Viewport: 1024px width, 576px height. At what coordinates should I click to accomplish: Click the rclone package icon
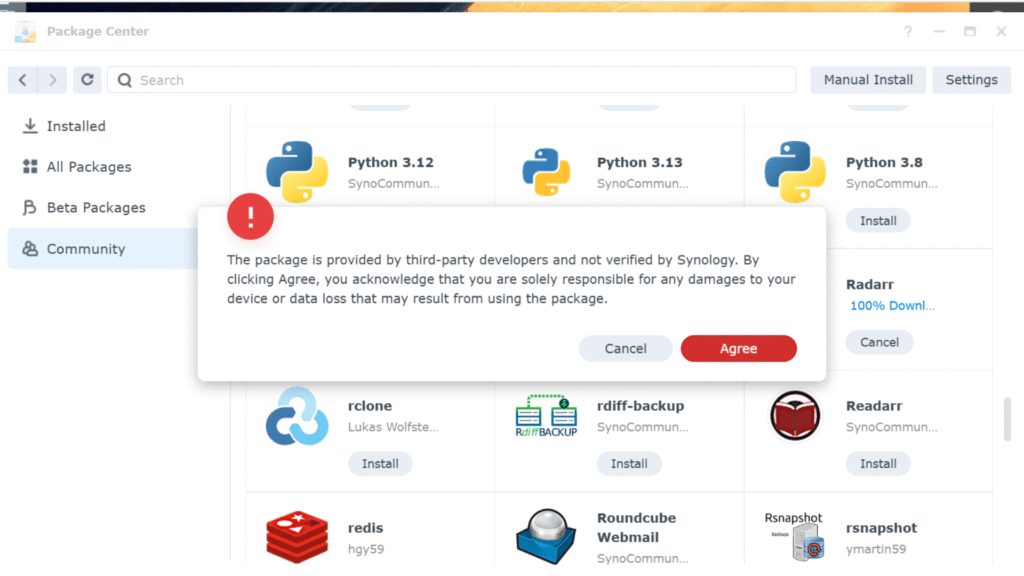(x=297, y=416)
